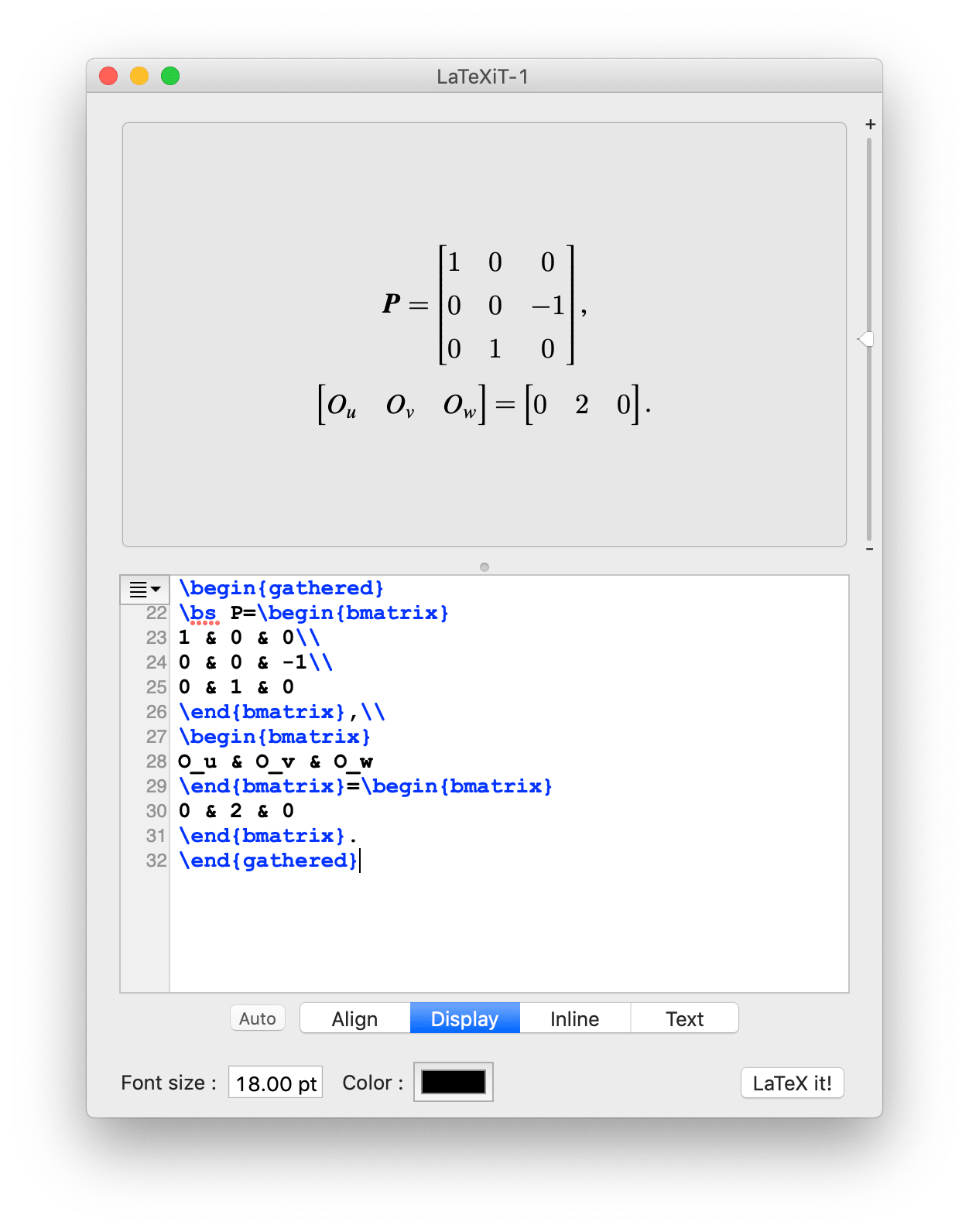
Task: Click line number 27 in gutter
Action: point(156,737)
